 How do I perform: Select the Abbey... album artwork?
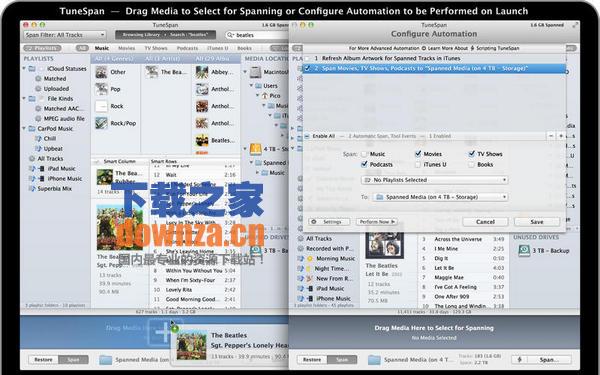point(202,72)
